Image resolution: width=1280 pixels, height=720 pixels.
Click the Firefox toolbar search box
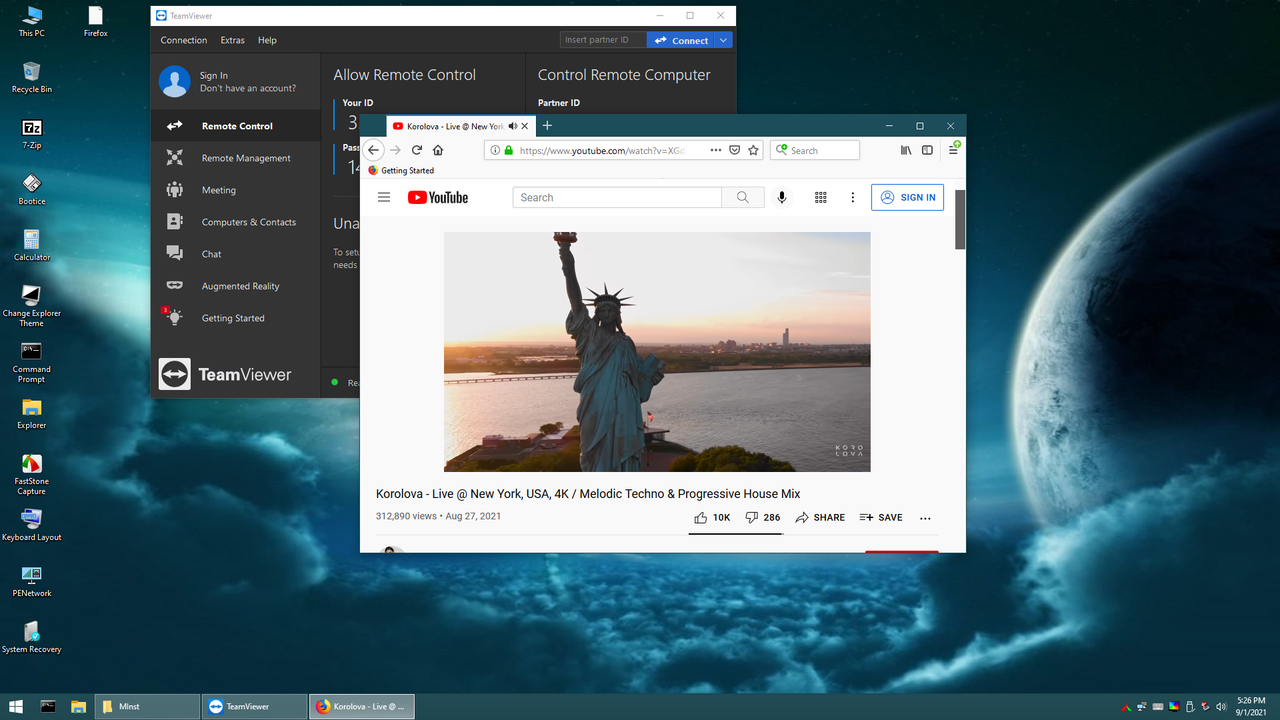(815, 150)
